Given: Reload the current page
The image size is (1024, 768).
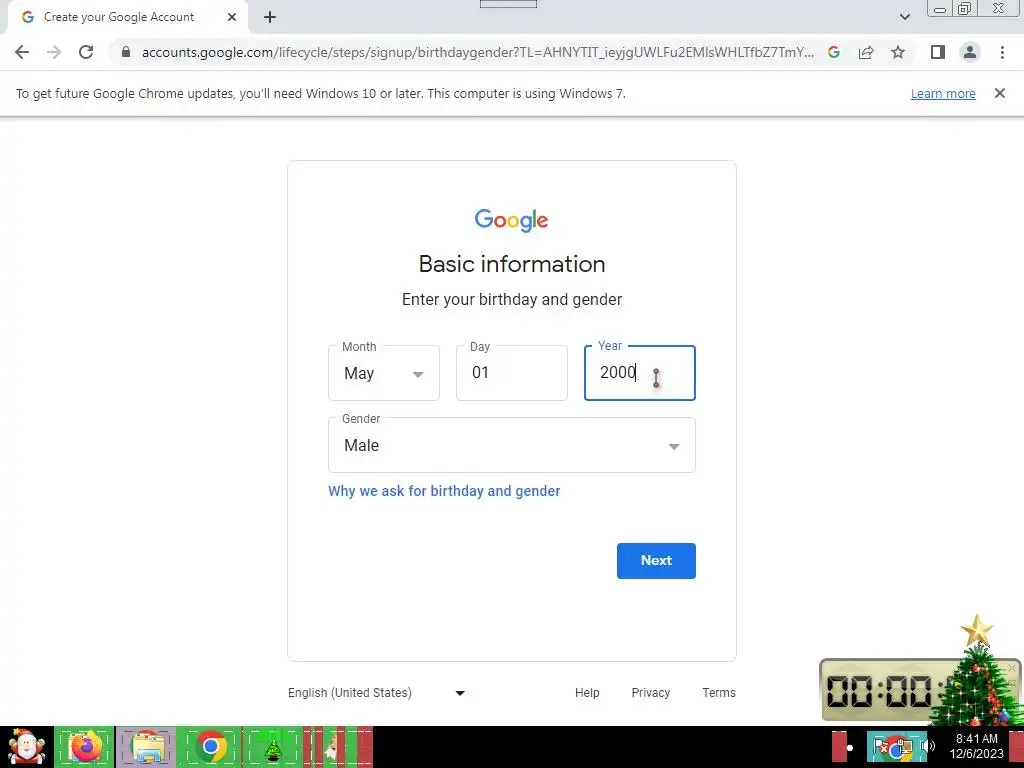Looking at the screenshot, I should tap(86, 52).
